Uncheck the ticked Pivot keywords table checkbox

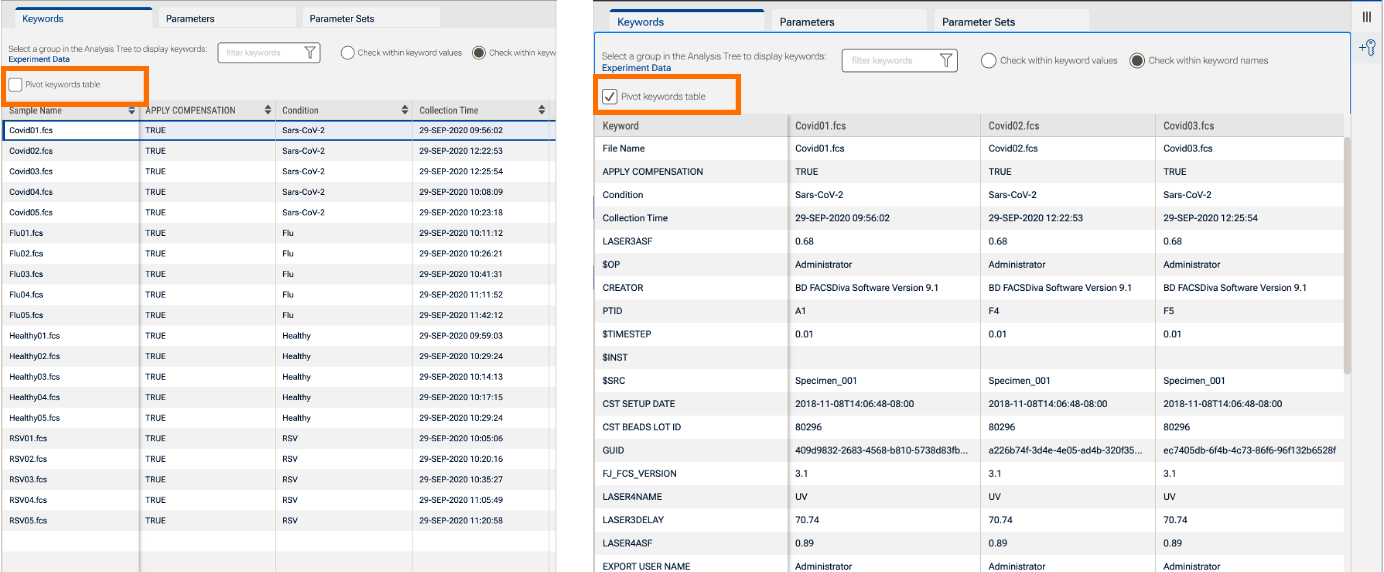(x=610, y=96)
